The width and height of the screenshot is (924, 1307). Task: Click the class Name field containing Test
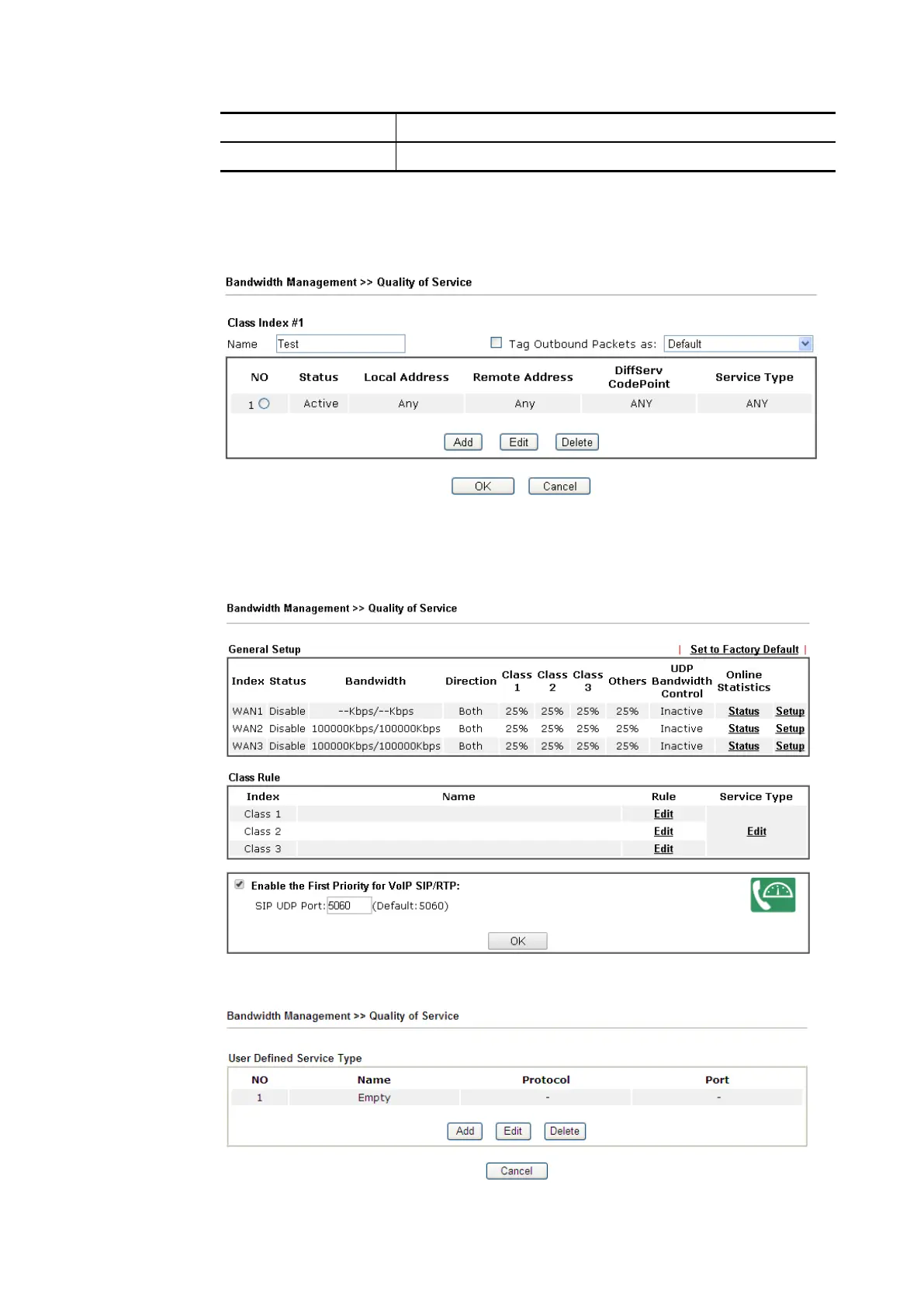coord(341,343)
